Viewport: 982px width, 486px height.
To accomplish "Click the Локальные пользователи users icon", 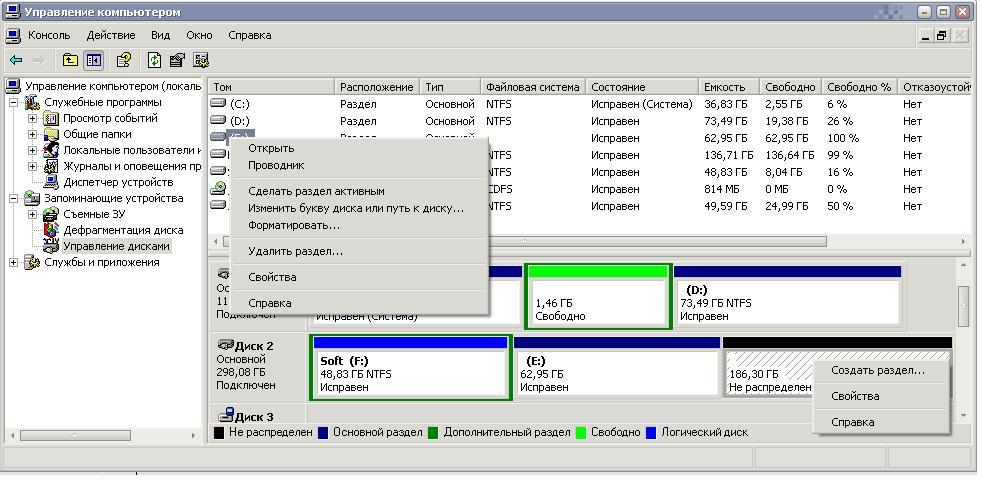I will (51, 150).
